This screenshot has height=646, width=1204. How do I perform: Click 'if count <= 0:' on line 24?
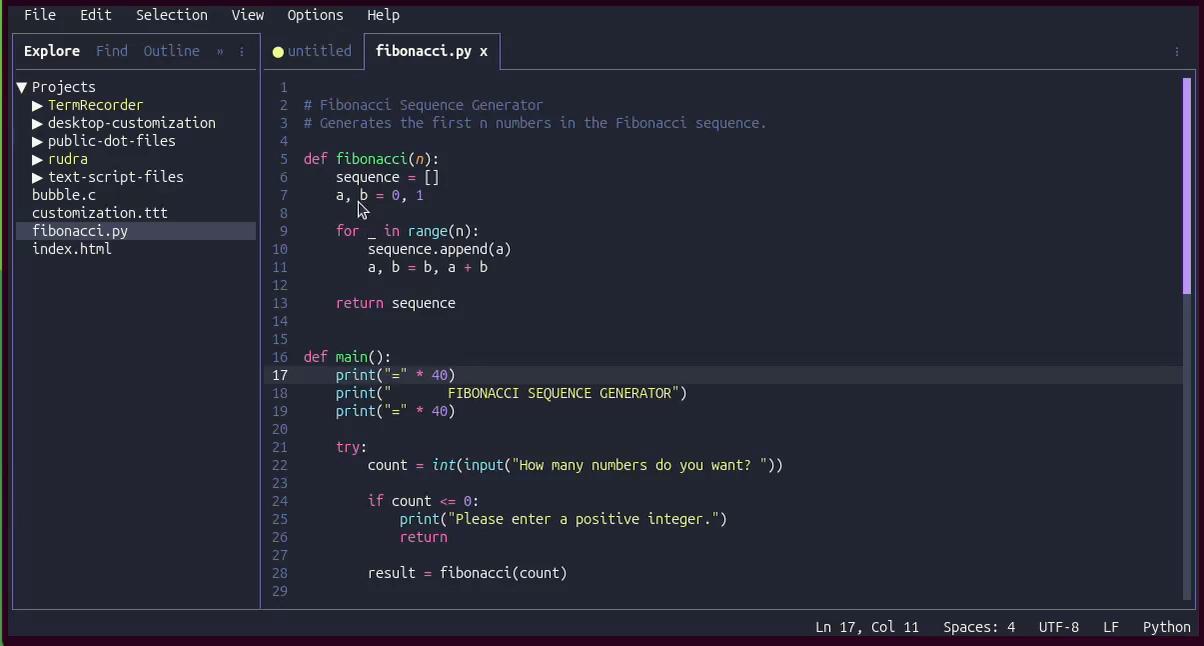[x=424, y=501]
